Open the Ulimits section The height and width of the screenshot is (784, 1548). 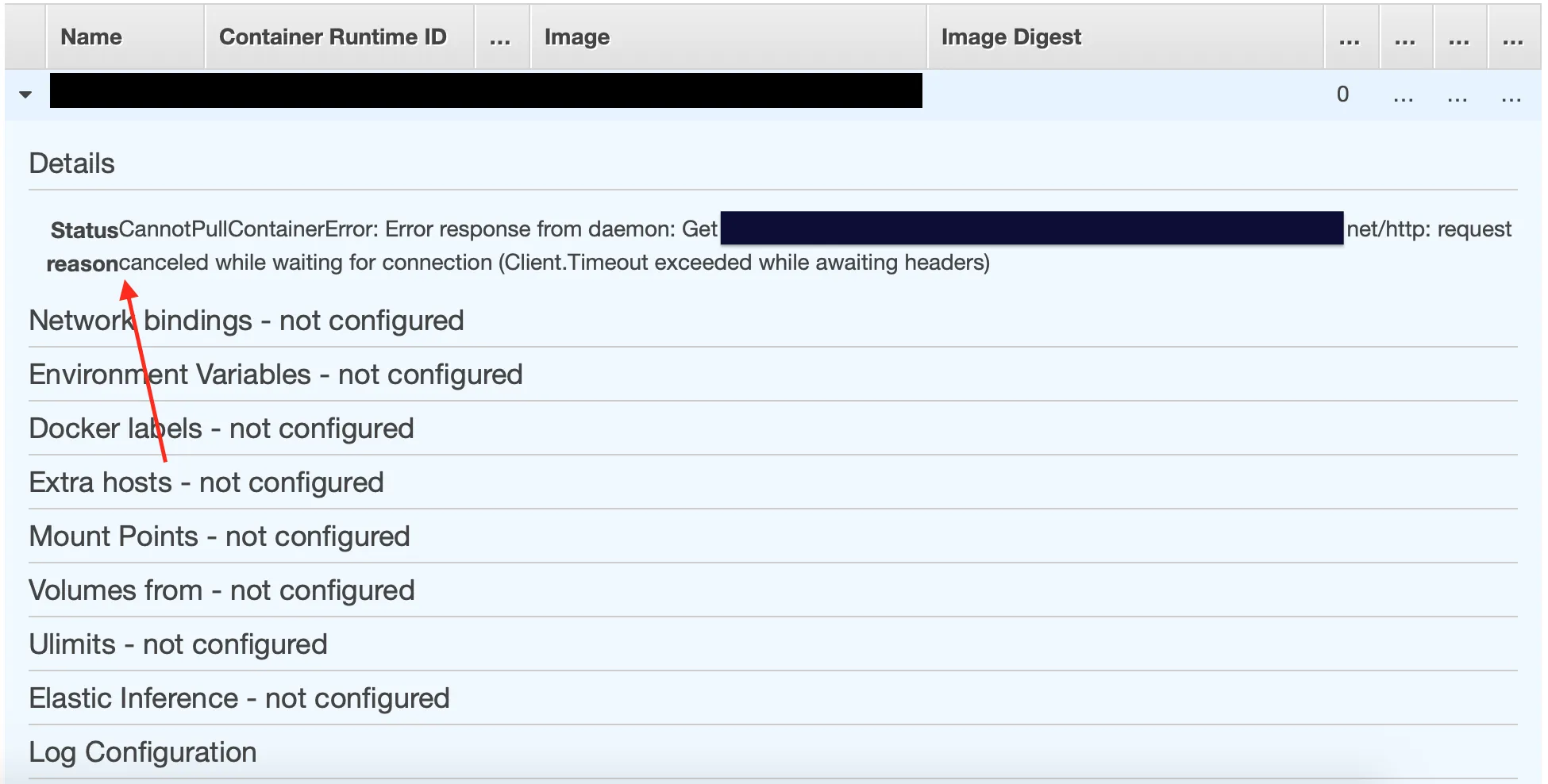pos(178,644)
